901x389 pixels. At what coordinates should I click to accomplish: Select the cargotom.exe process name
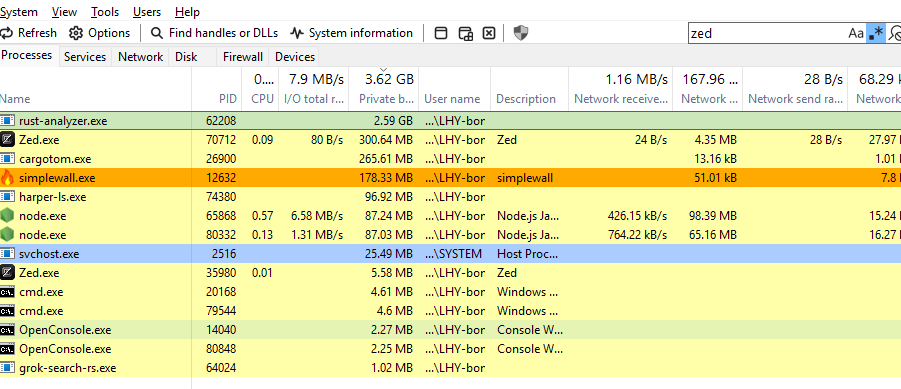tap(55, 159)
